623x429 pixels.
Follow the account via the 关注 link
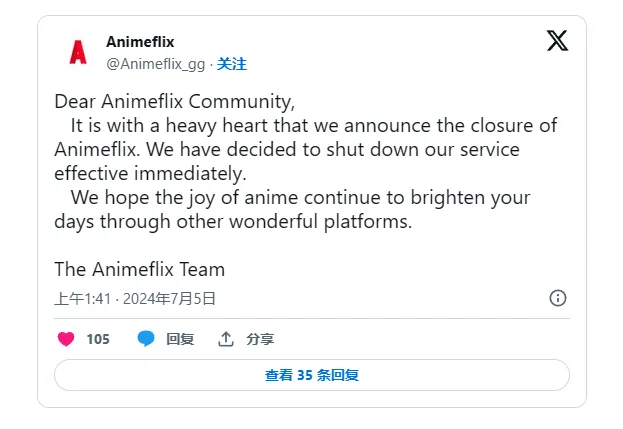pyautogui.click(x=232, y=64)
